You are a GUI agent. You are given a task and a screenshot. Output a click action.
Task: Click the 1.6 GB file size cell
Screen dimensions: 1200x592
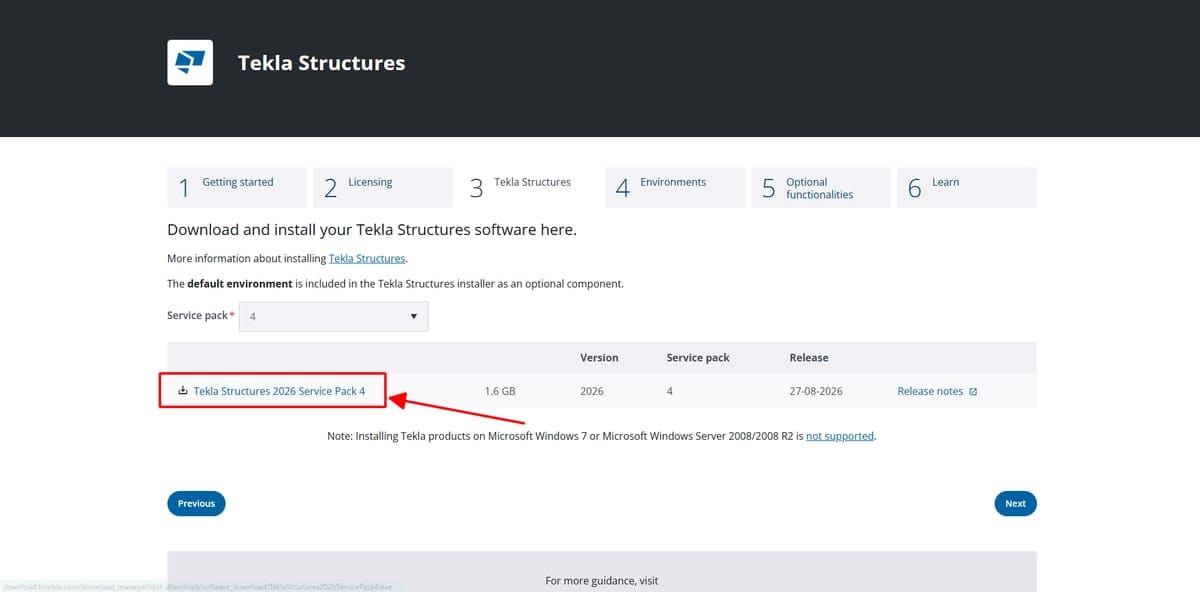click(x=500, y=391)
